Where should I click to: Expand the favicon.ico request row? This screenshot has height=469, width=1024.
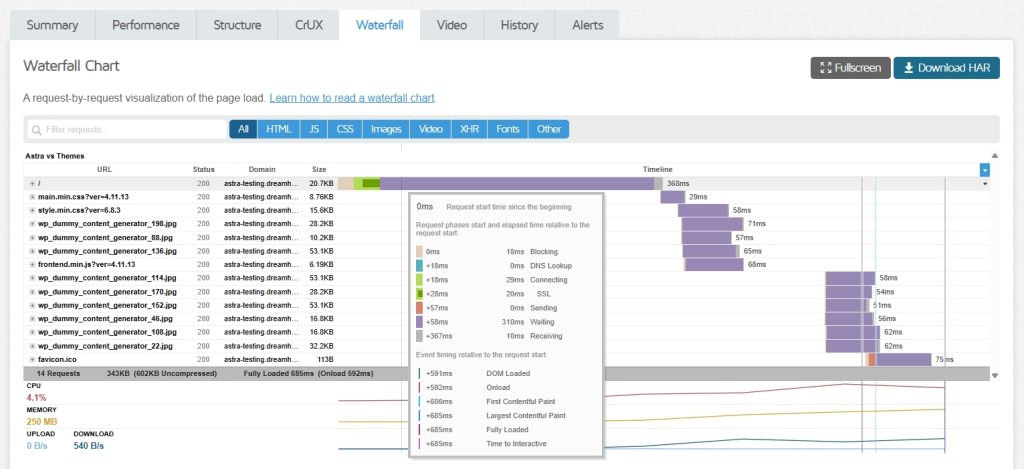[x=33, y=359]
